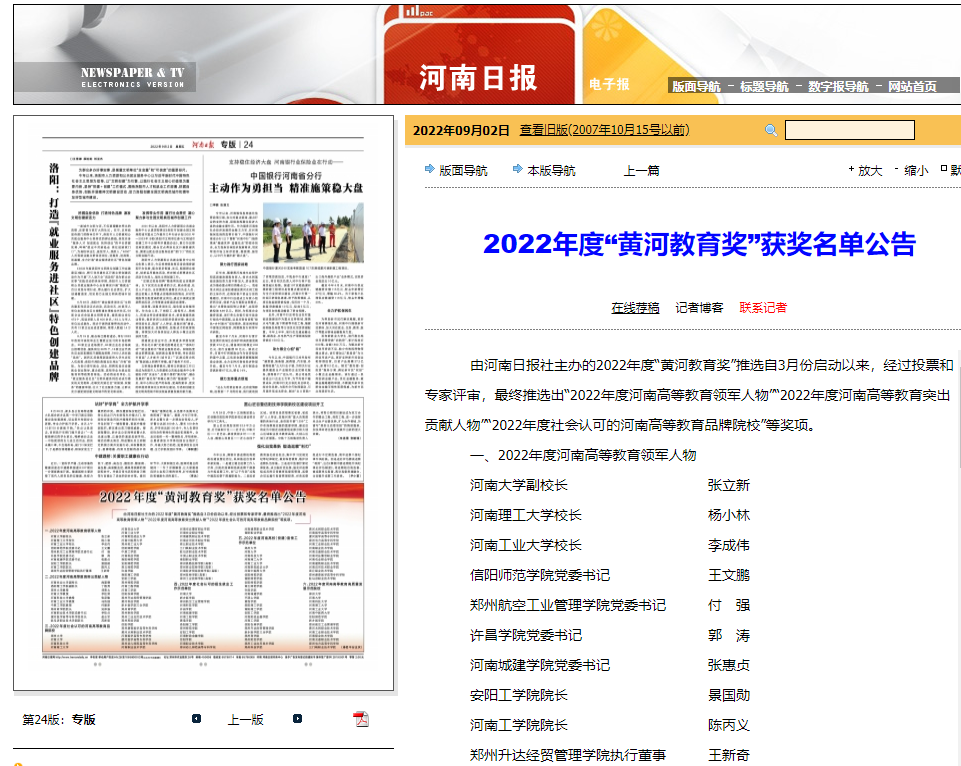Click the Newspaper & TV logo banner
The image size is (961, 766).
[x=133, y=77]
